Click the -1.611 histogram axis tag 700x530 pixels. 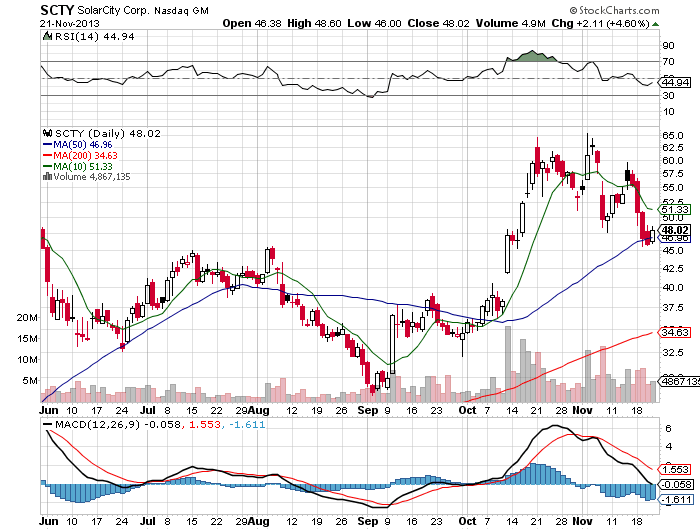coord(676,499)
